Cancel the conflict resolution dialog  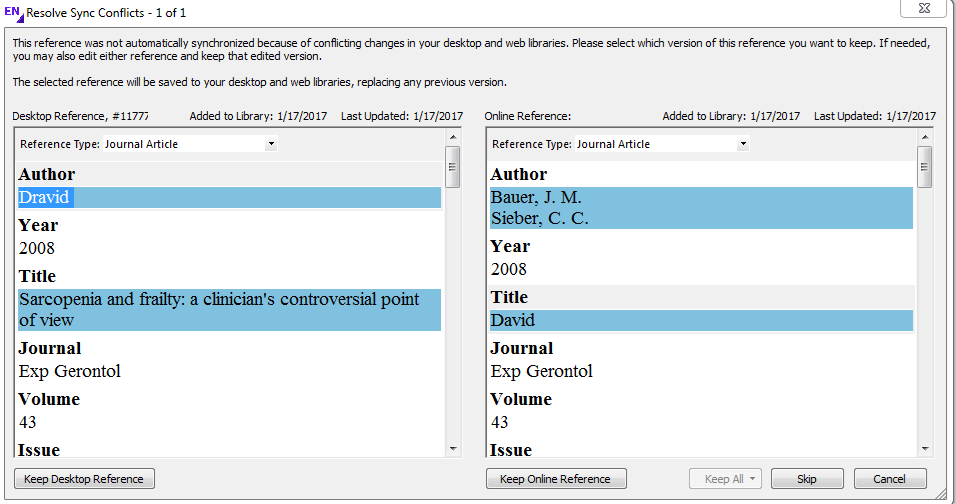click(890, 479)
